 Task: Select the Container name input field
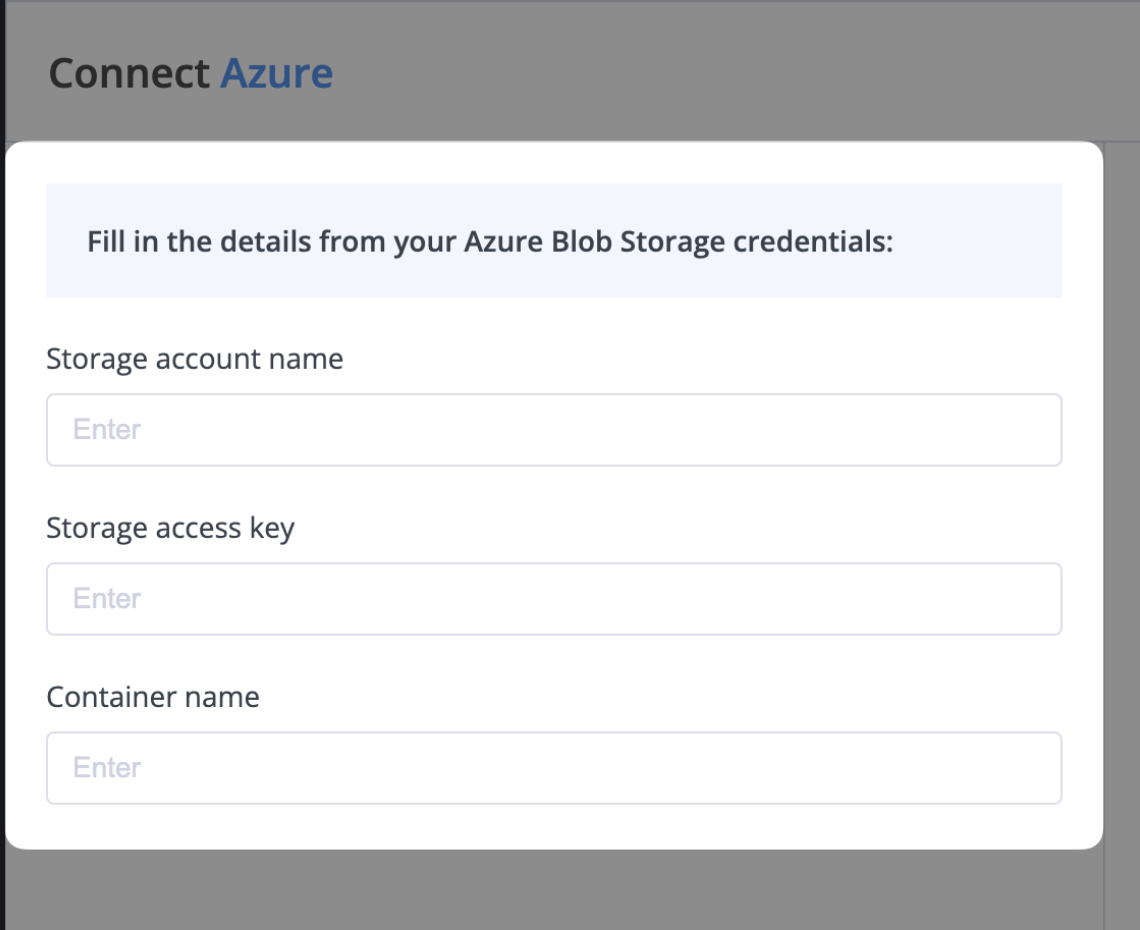pyautogui.click(x=554, y=768)
